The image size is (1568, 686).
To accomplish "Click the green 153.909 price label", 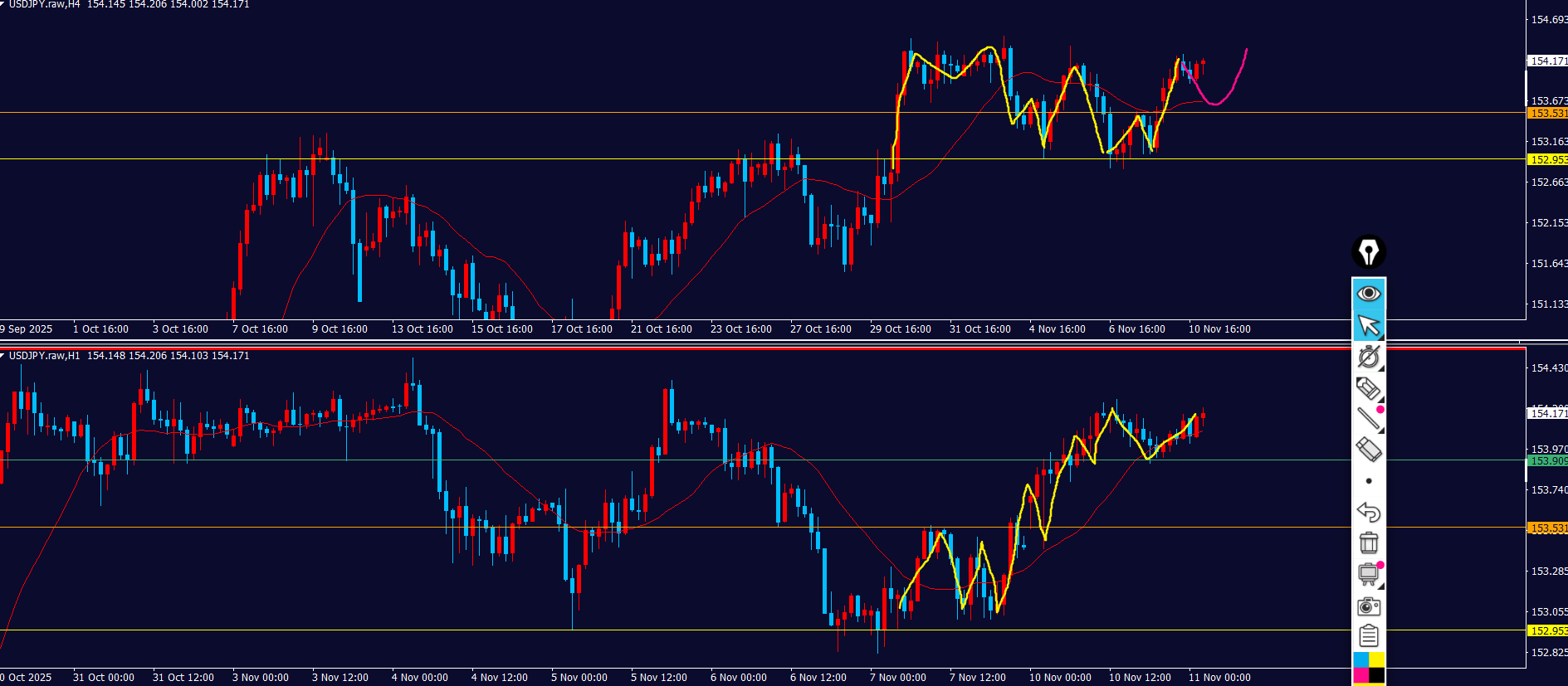I will tap(1546, 460).
